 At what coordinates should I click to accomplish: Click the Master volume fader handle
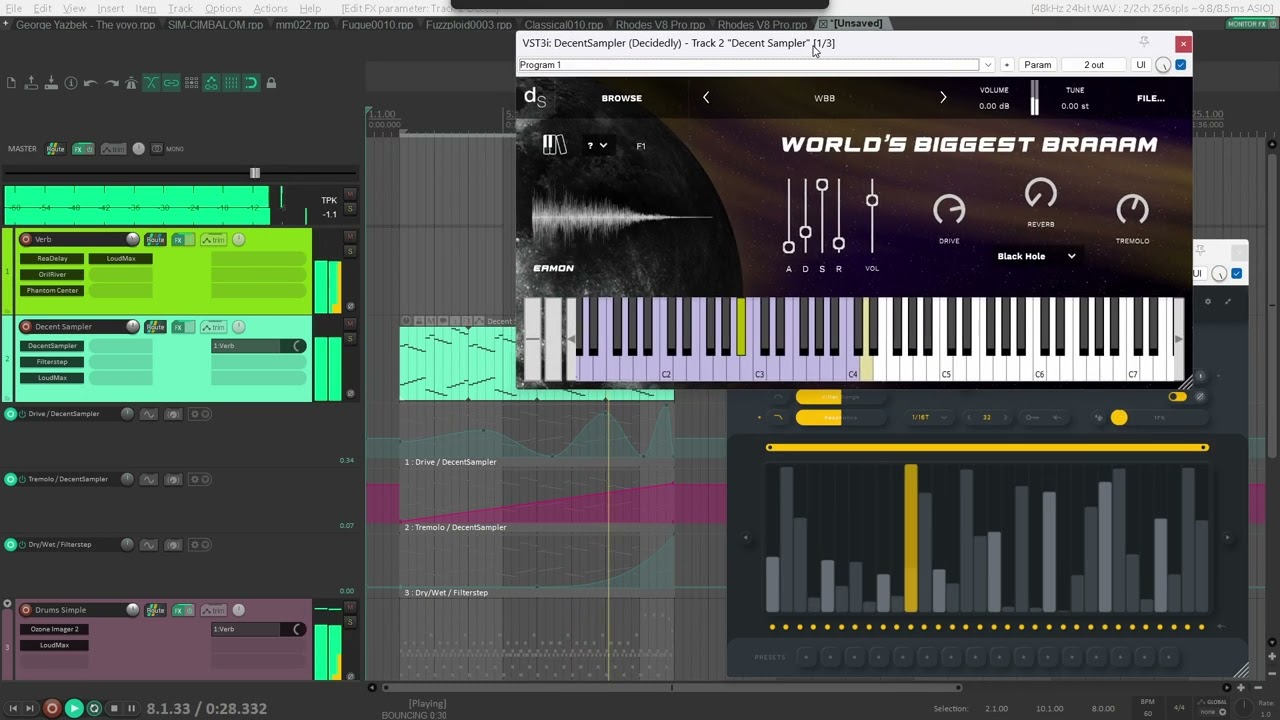coord(255,173)
